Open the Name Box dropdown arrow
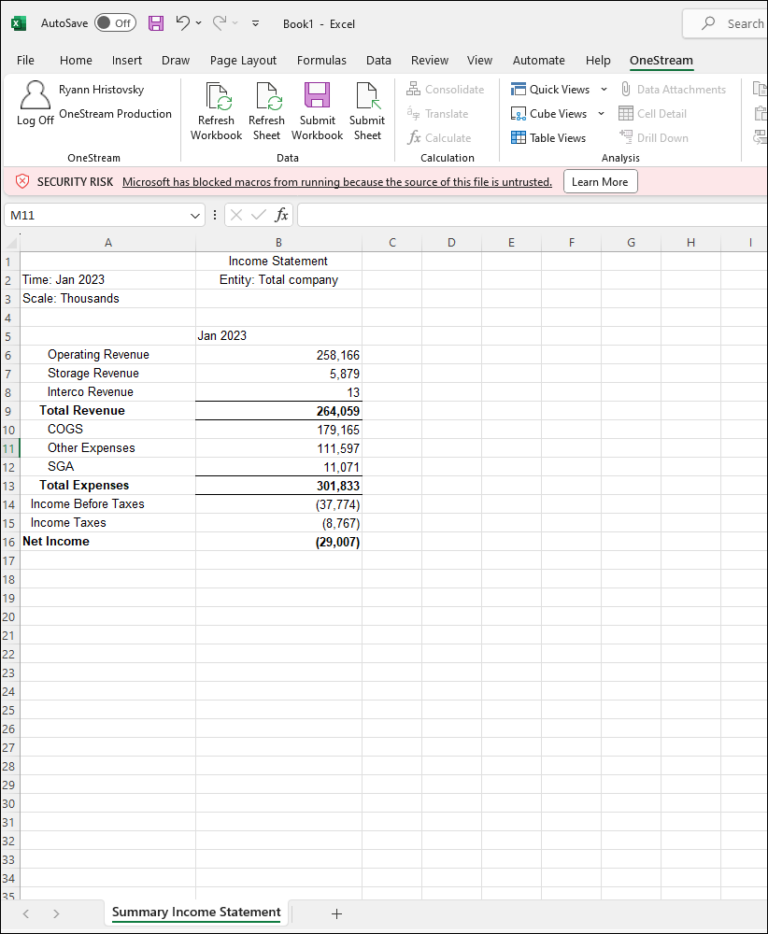Image resolution: width=768 pixels, height=934 pixels. 195,215
